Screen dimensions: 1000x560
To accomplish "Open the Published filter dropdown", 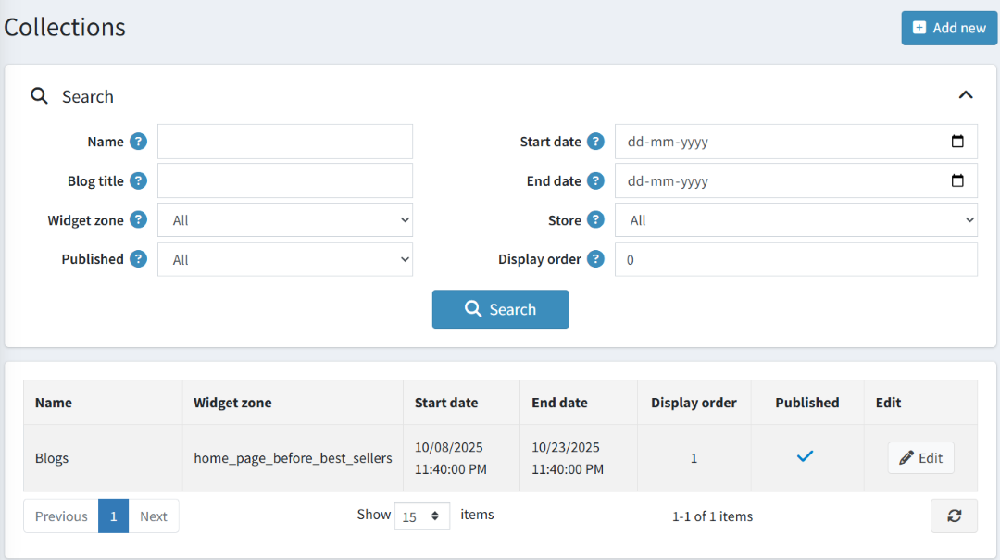I will point(285,259).
